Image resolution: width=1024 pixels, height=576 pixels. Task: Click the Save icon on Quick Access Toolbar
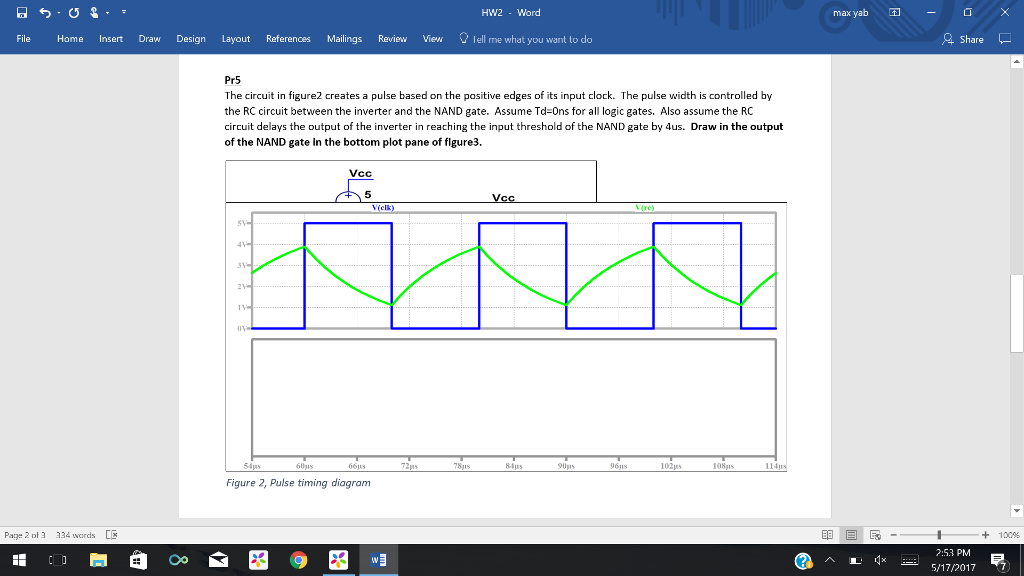[21, 12]
